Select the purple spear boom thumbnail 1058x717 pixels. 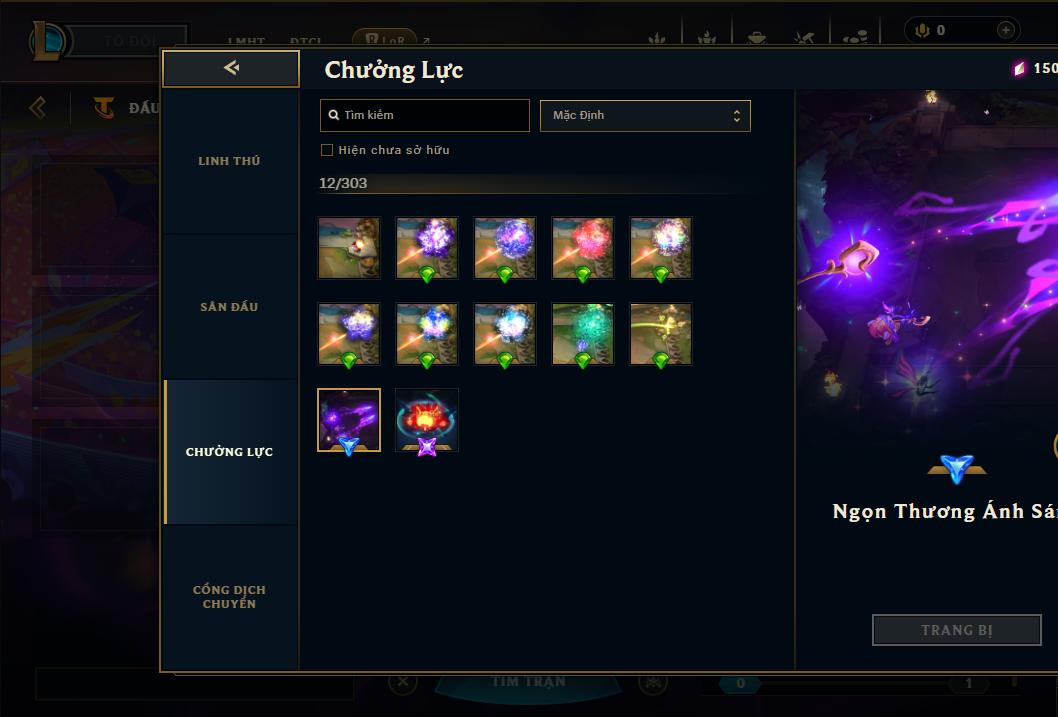coord(349,420)
